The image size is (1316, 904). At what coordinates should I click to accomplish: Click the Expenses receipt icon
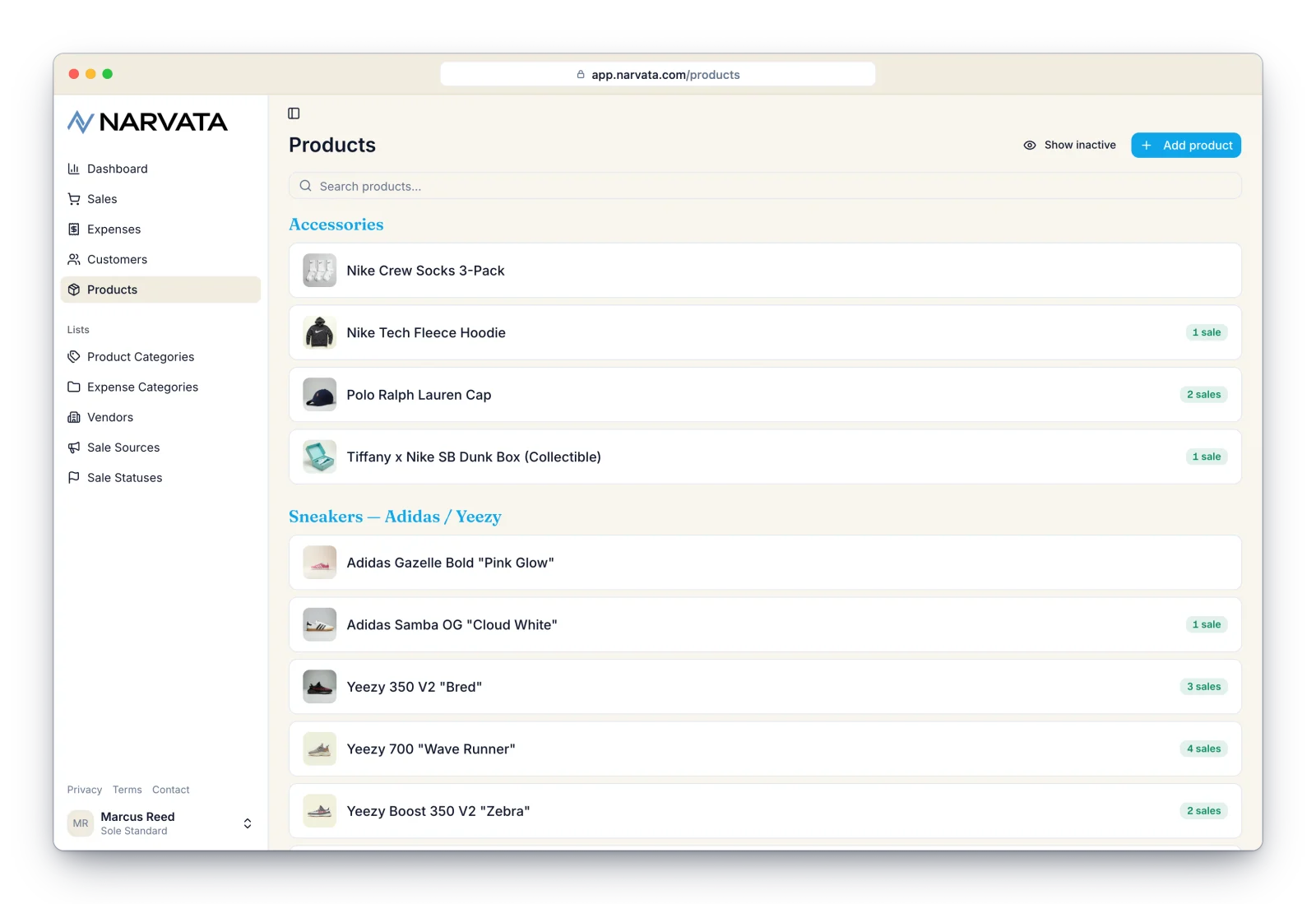coord(74,229)
